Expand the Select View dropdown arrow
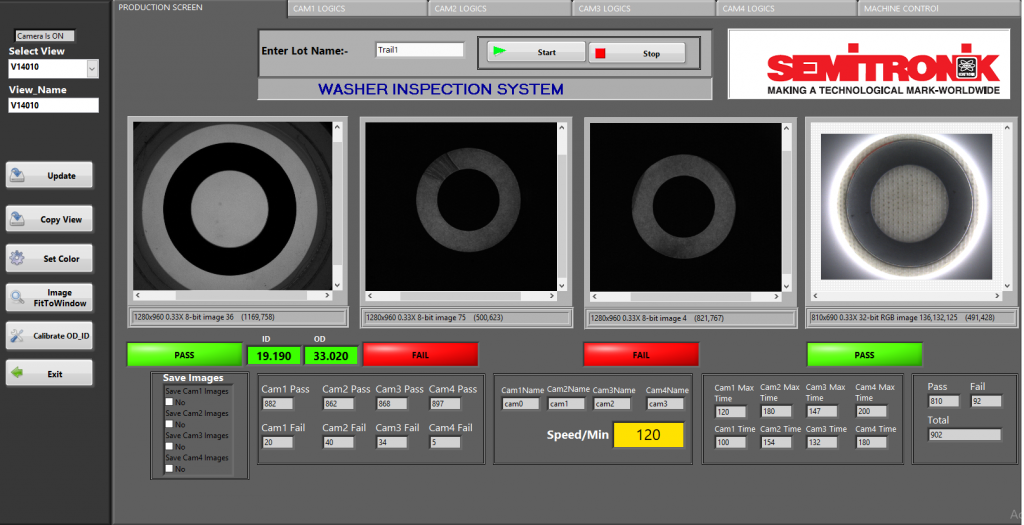Screen dimensions: 1024x525 pos(93,69)
